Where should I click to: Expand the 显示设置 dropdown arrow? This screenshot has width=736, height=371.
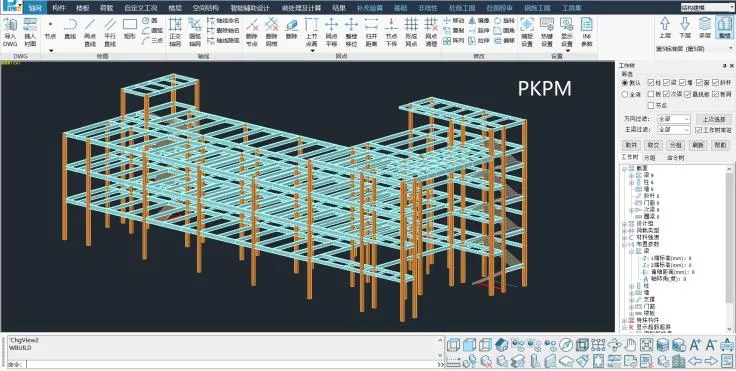(x=567, y=50)
